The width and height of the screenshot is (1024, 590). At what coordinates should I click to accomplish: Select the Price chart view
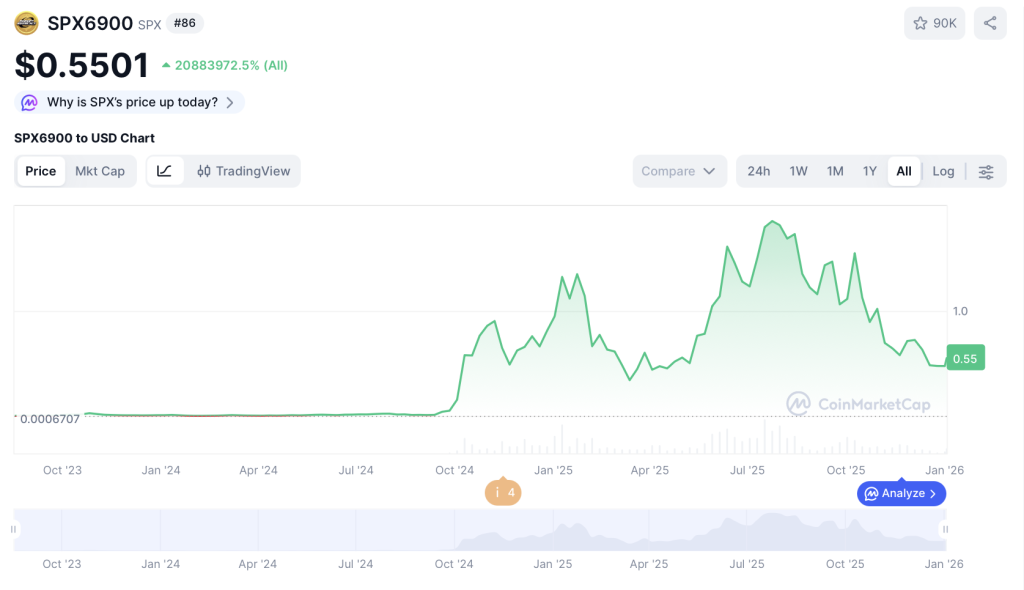41,171
